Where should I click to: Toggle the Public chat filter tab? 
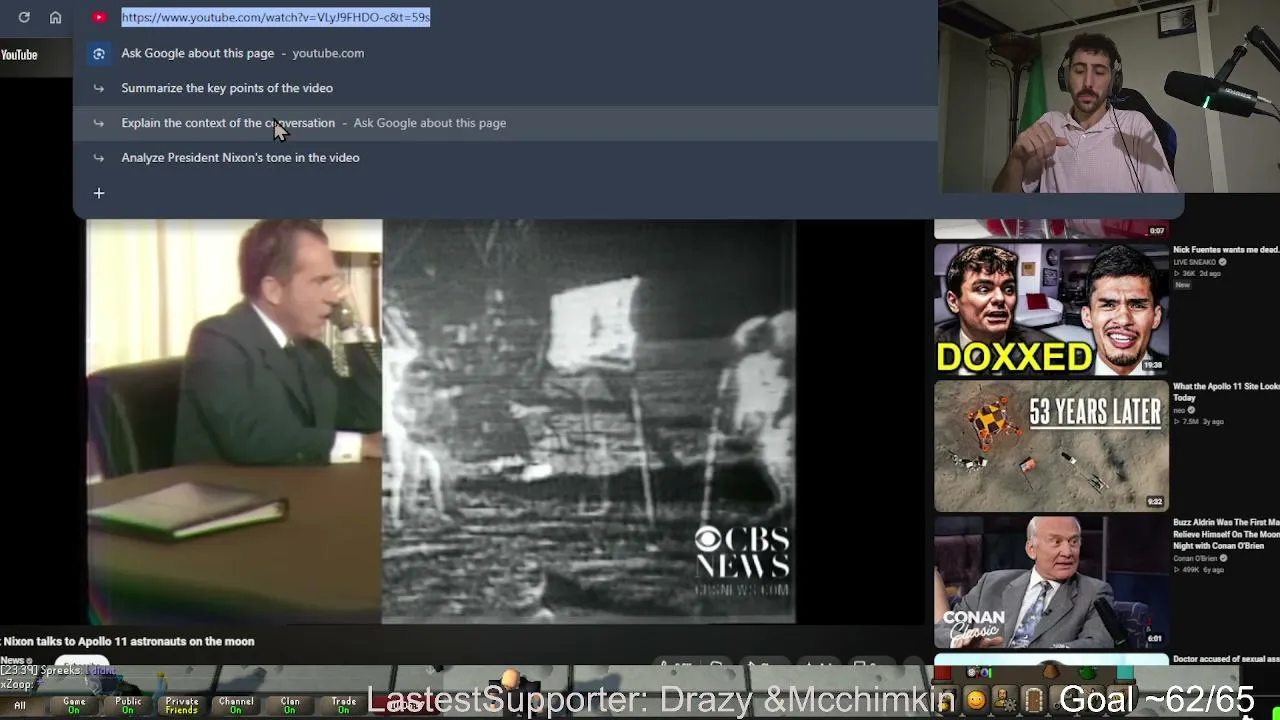click(128, 705)
